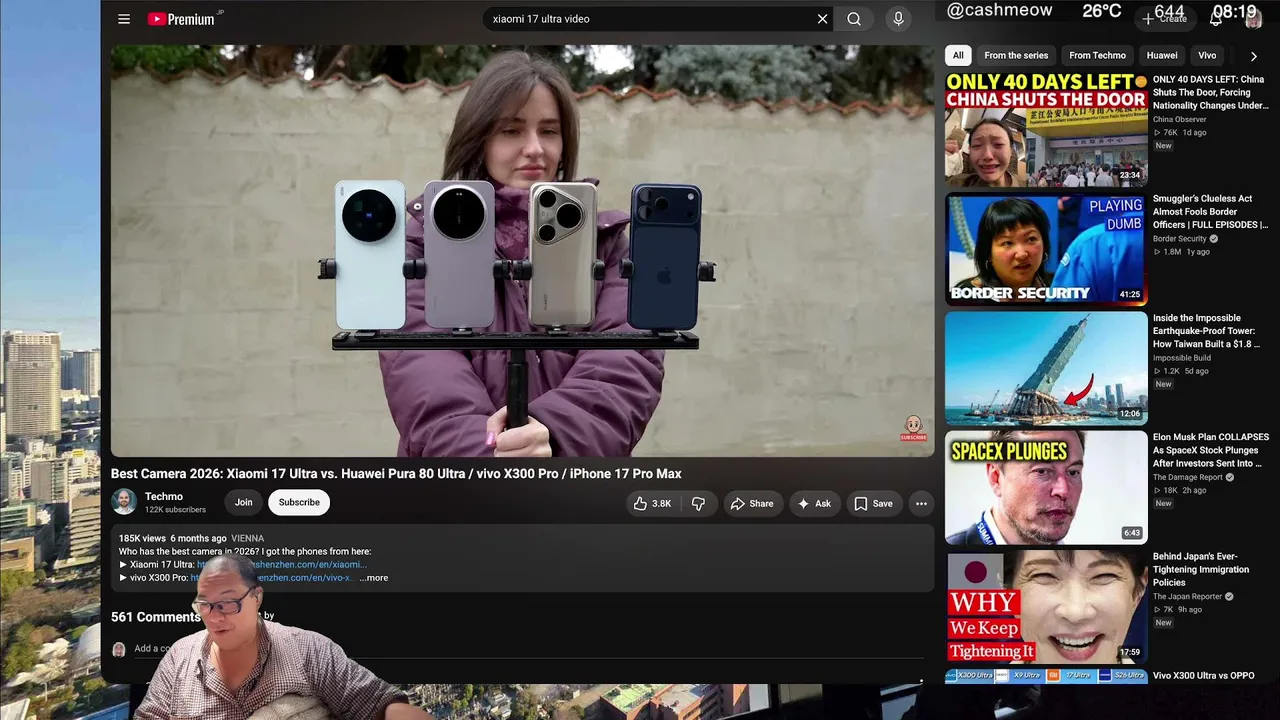Visit the Impossible Build channel
The height and width of the screenshot is (720, 1280).
[x=1182, y=358]
